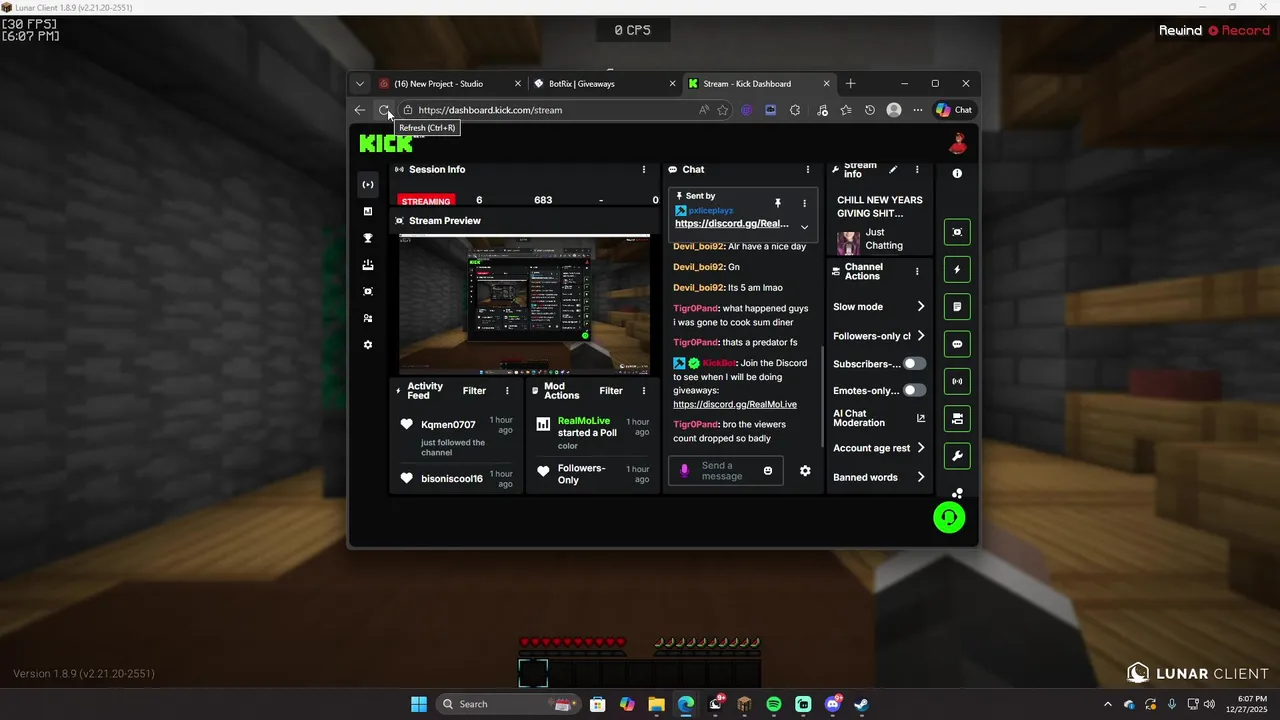Select Stream - Kick Dashboard tab

759,84
